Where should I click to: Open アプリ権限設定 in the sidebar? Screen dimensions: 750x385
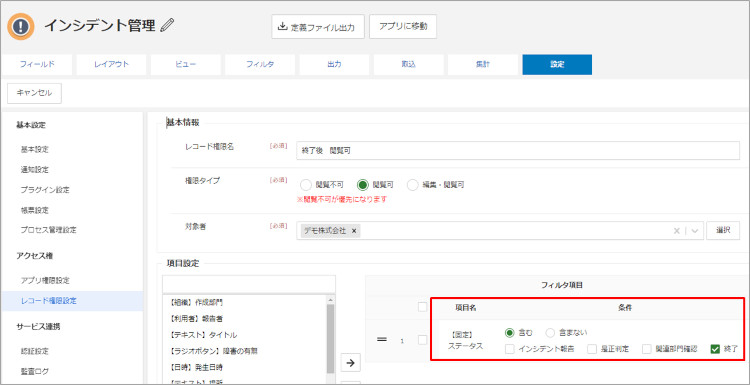(x=45, y=280)
